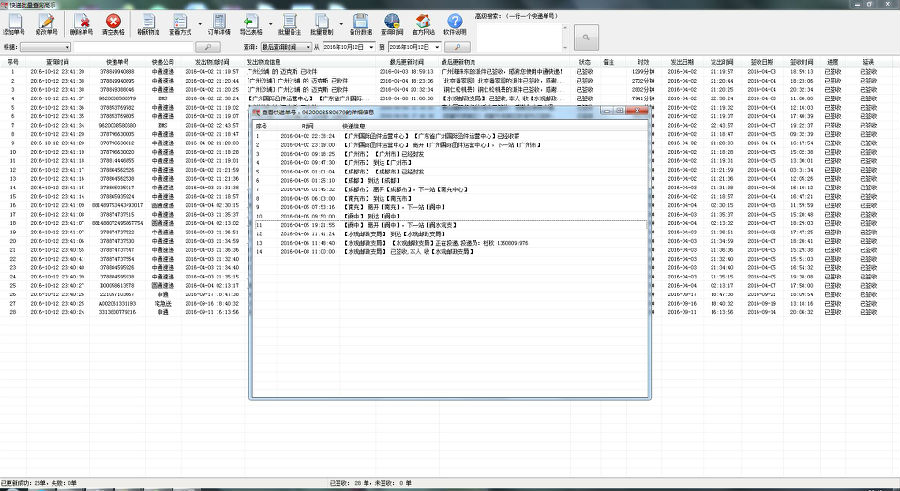Select detail row 13 正在投递 entry

[x=451, y=243]
